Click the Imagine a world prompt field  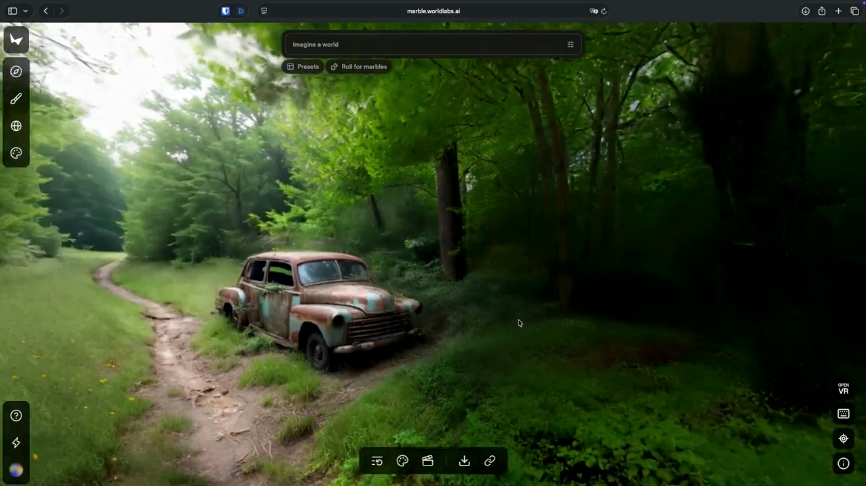[x=432, y=44]
